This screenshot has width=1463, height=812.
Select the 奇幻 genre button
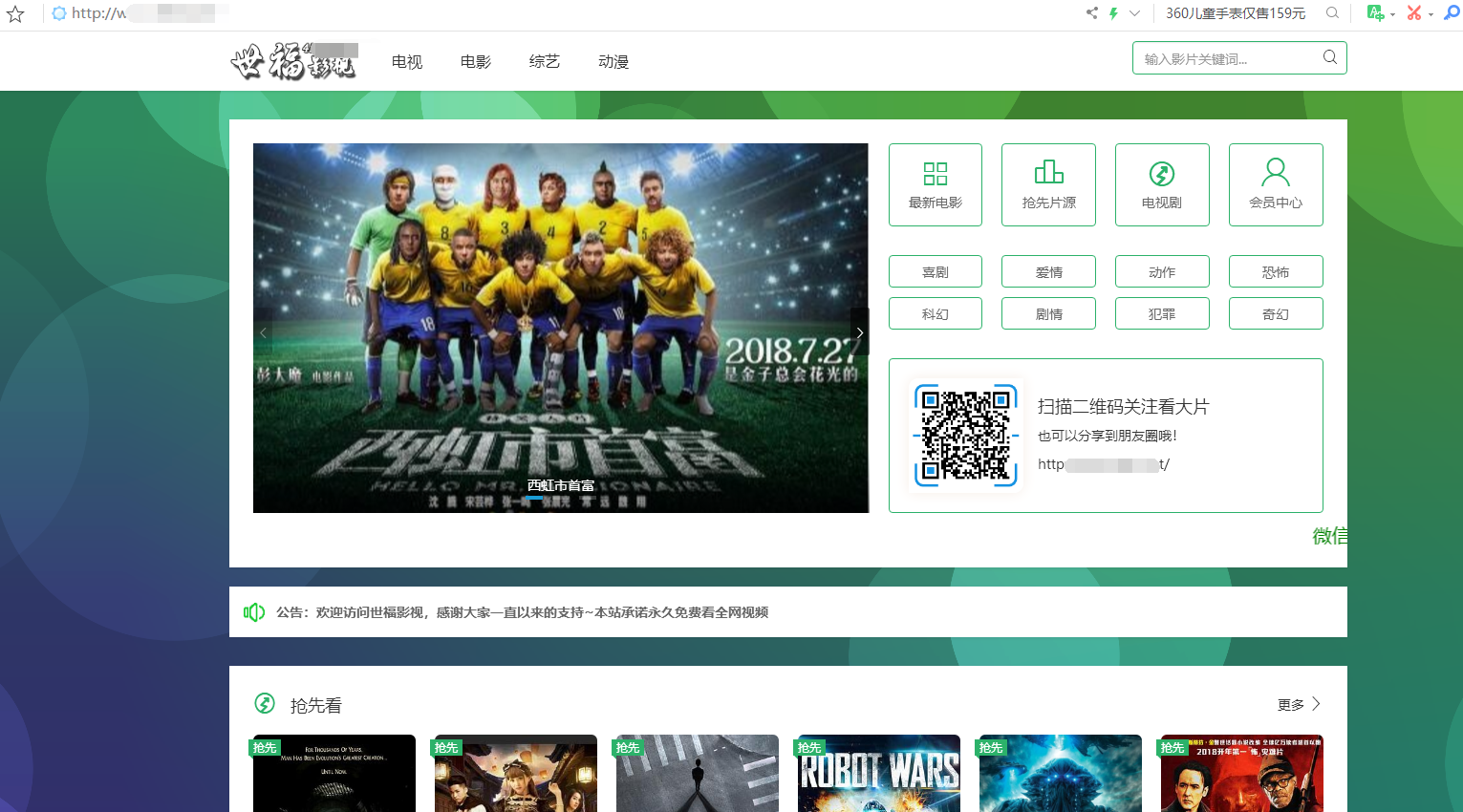(1276, 313)
